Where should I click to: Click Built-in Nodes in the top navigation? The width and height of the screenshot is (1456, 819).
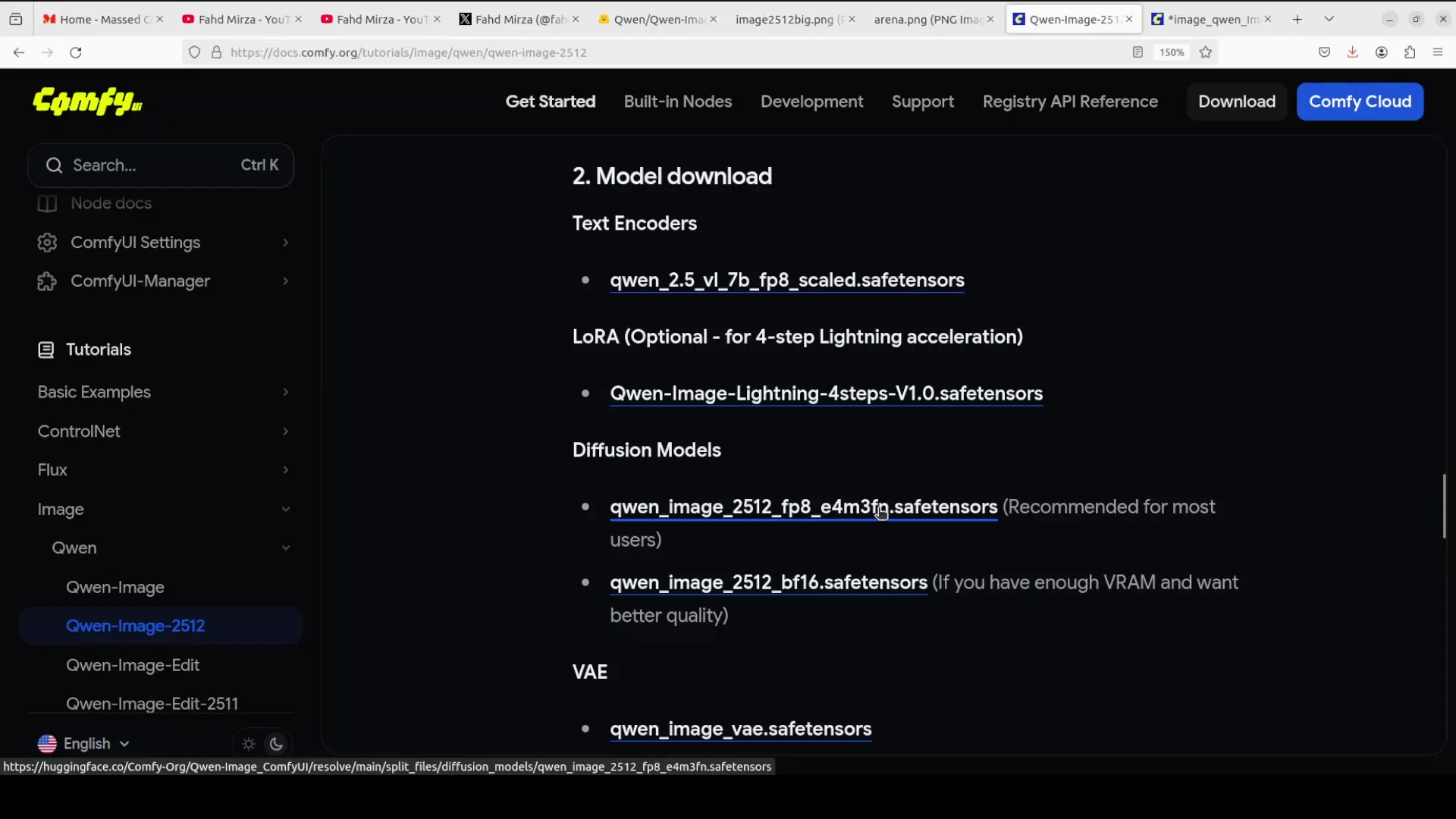677,102
